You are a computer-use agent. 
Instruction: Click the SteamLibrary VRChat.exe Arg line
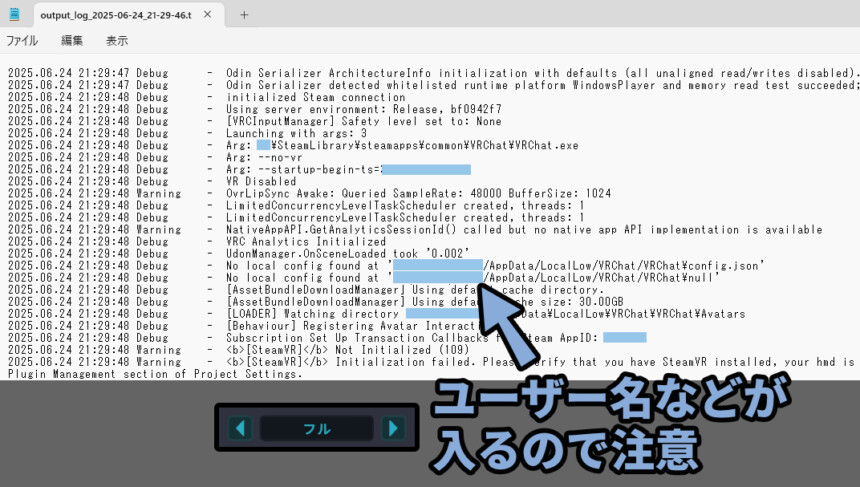coord(293,145)
